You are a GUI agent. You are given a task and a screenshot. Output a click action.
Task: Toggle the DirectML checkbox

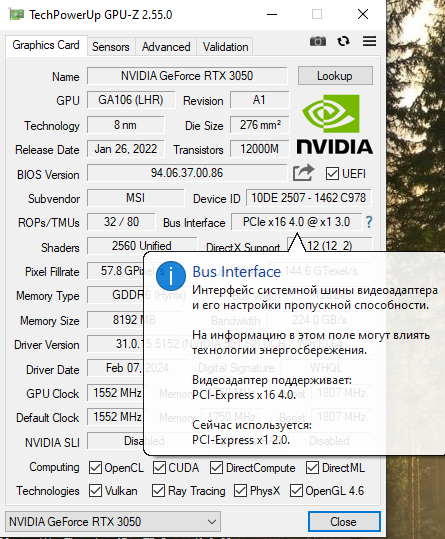point(312,468)
